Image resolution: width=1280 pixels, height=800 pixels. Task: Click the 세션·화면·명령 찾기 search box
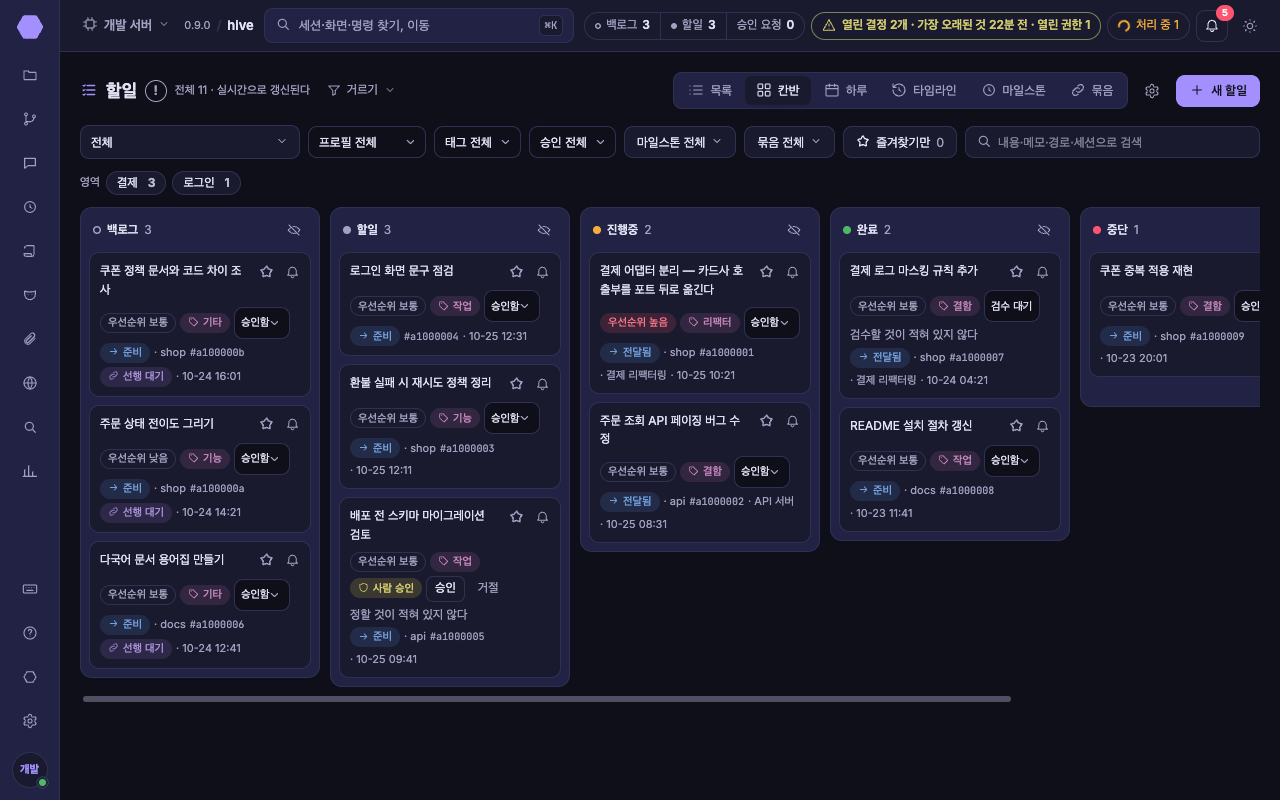click(x=419, y=25)
